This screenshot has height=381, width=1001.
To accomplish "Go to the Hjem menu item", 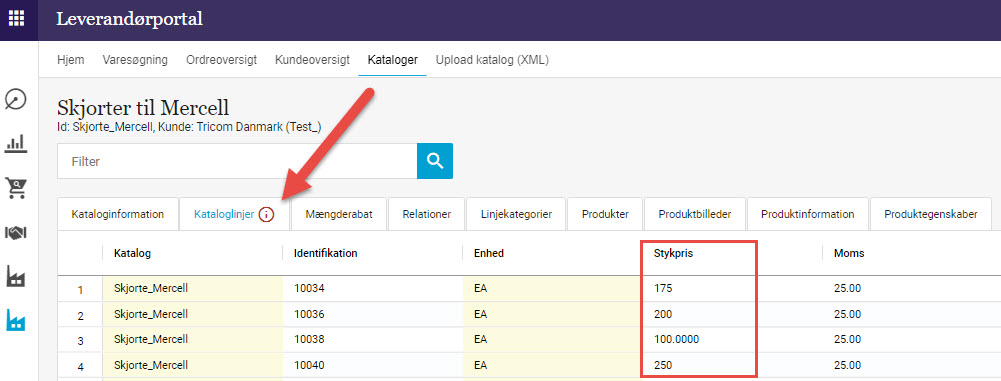I will [70, 60].
